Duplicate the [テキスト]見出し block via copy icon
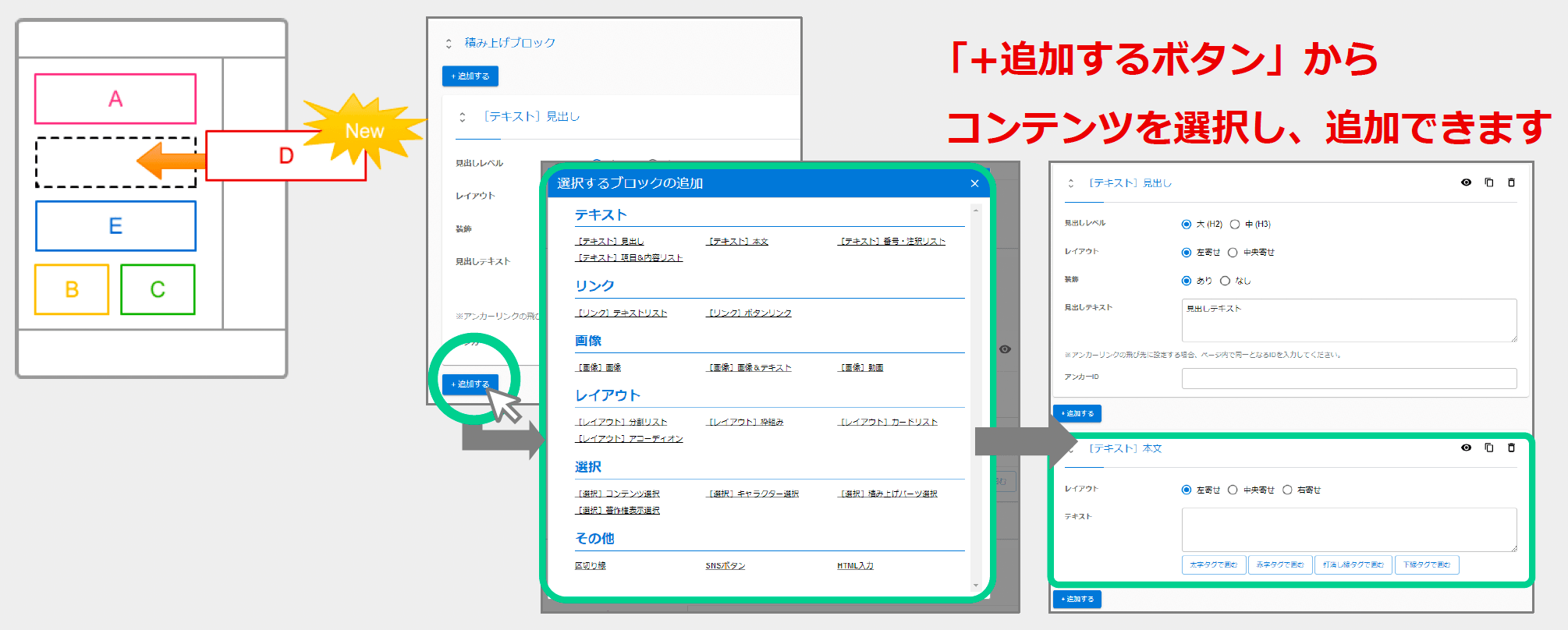The height and width of the screenshot is (630, 1568). pyautogui.click(x=1488, y=182)
